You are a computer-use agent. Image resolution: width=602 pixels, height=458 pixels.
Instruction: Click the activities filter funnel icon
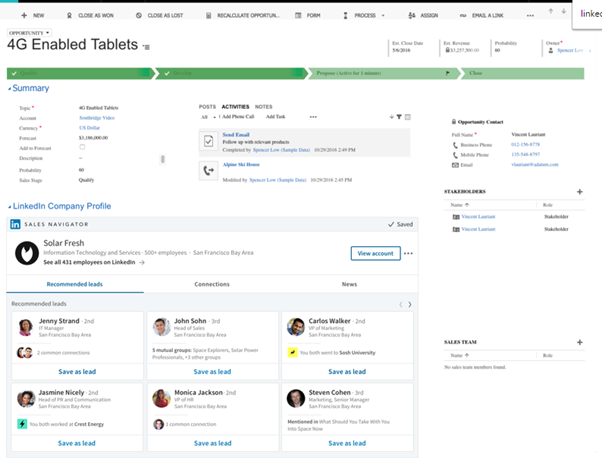pyautogui.click(x=399, y=117)
